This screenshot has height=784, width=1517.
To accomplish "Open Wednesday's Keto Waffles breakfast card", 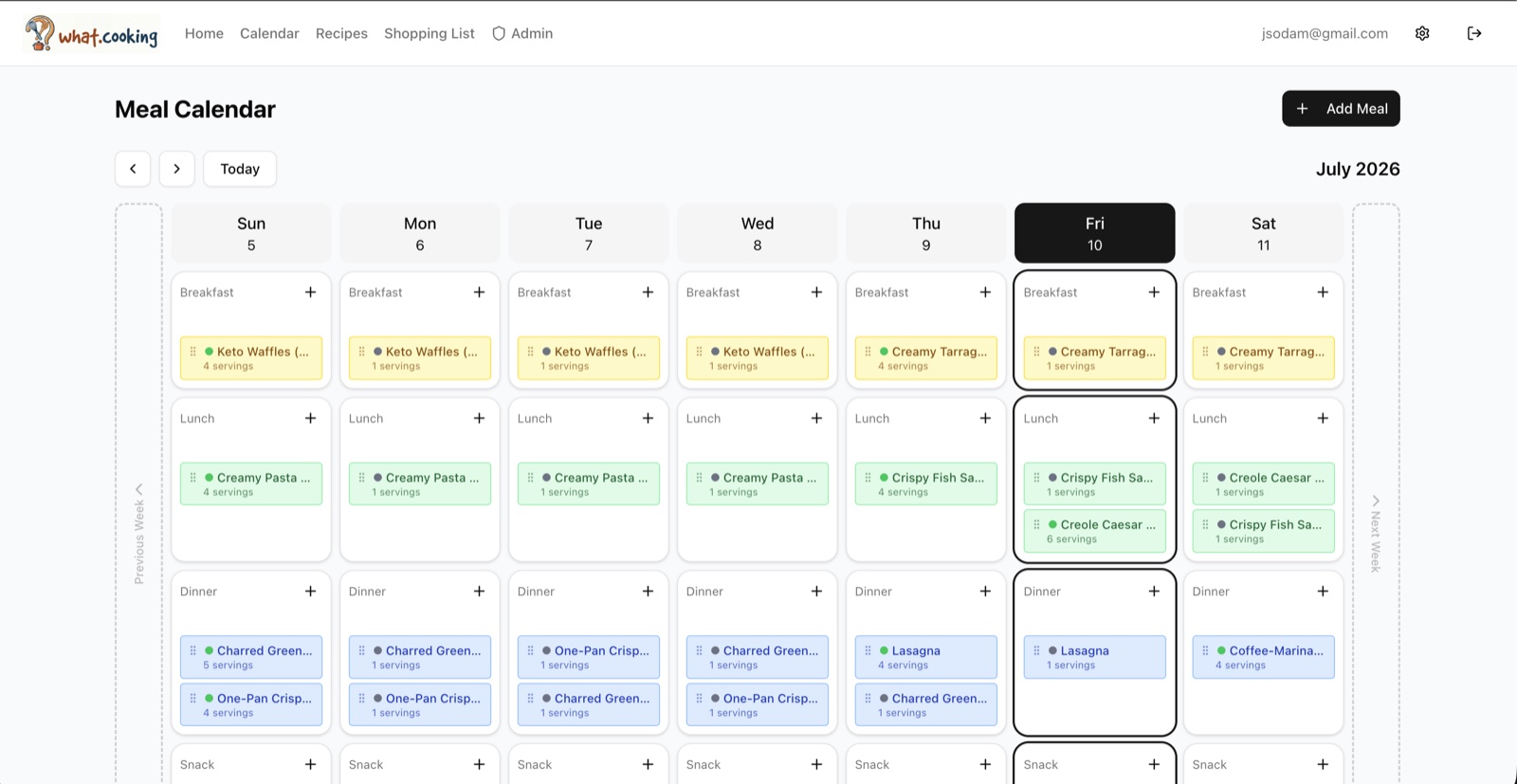I will pos(758,358).
